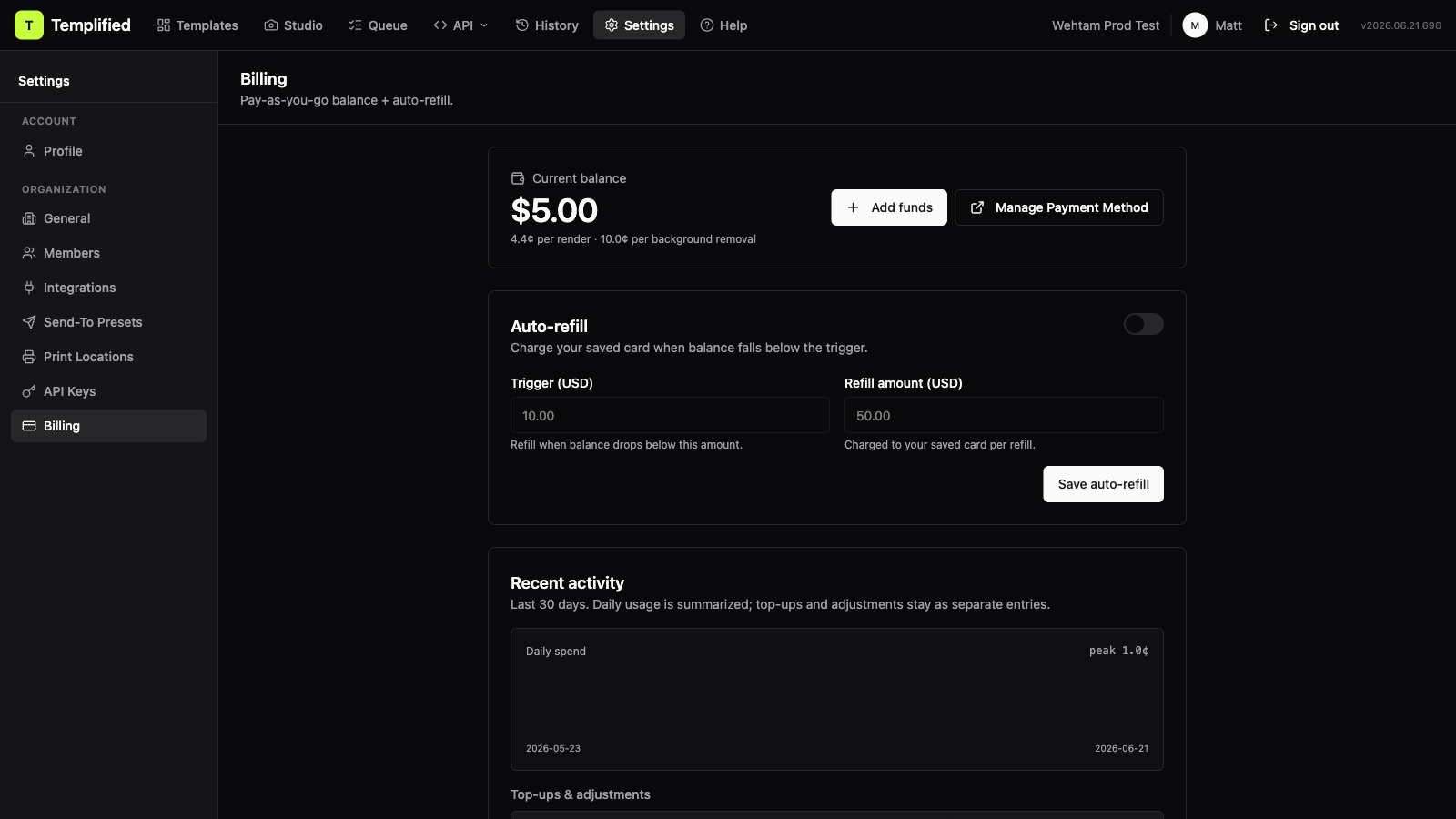Open General organization settings
Image resolution: width=1456 pixels, height=819 pixels.
tap(108, 218)
